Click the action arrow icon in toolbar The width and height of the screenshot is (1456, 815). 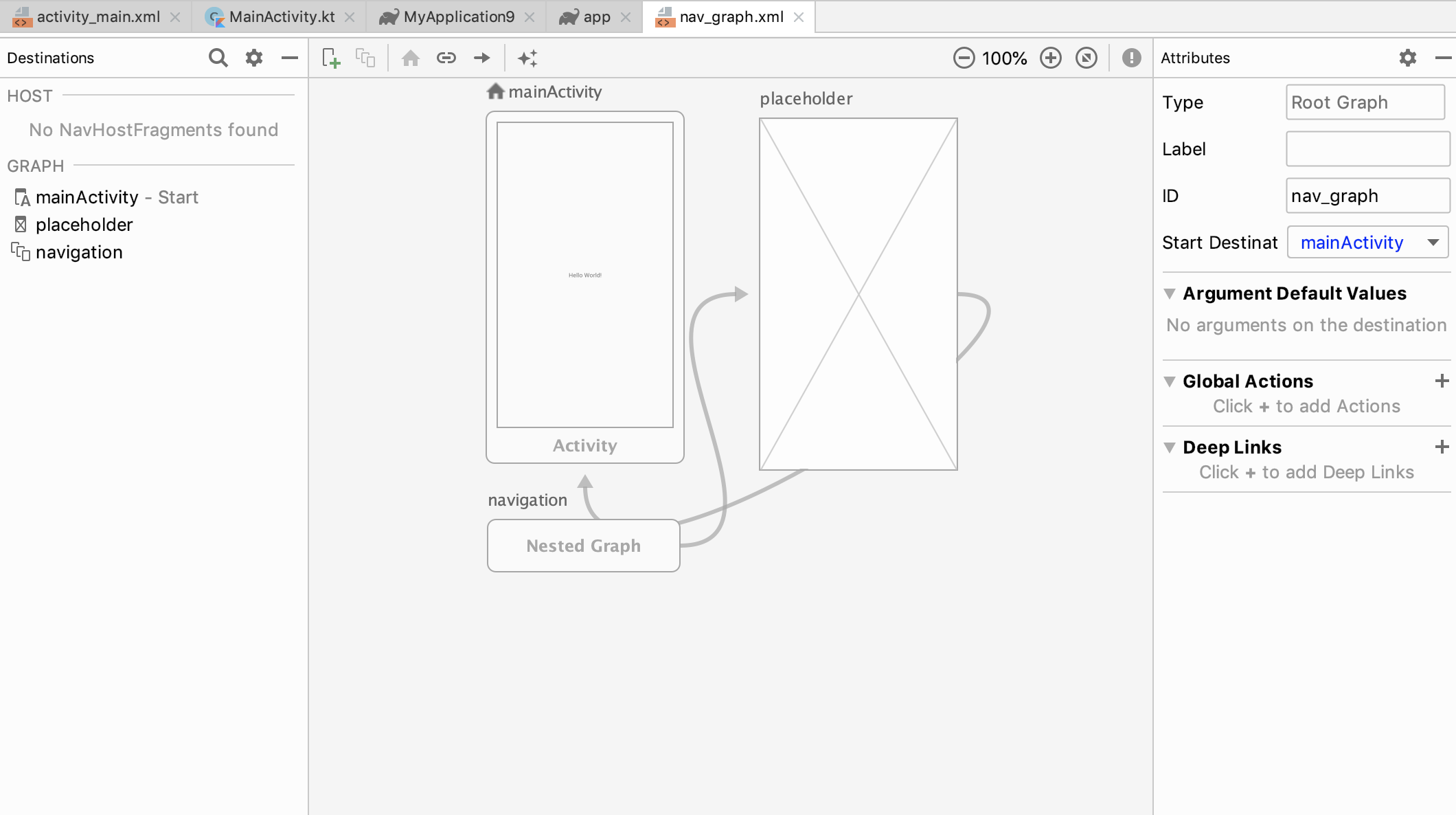click(x=481, y=57)
